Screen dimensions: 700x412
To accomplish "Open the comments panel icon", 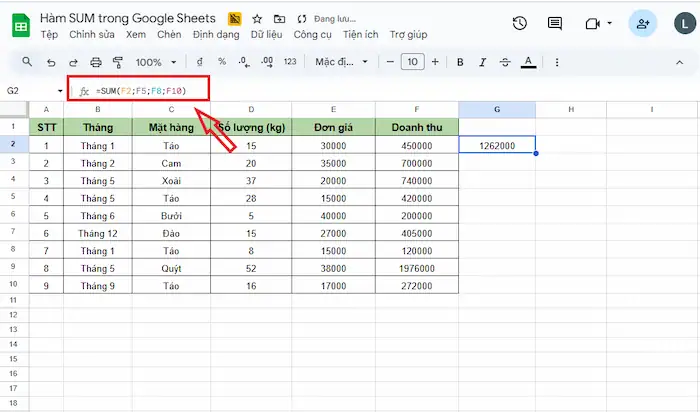I will (x=555, y=23).
